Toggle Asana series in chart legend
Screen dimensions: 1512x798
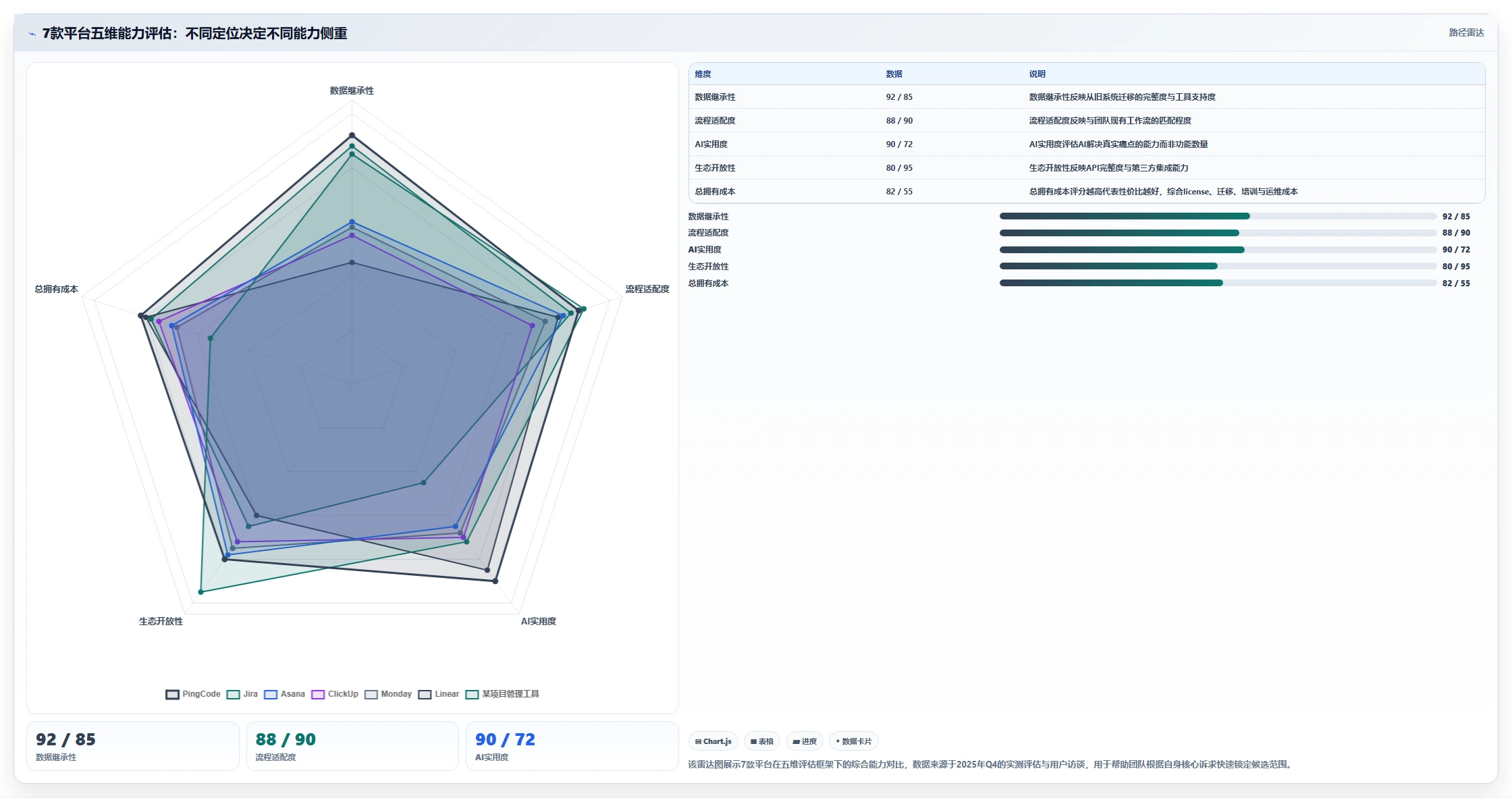(284, 694)
